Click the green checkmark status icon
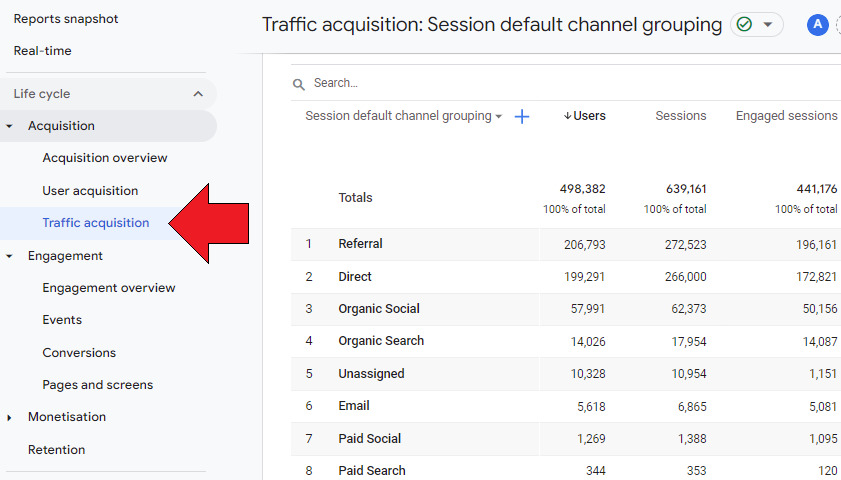The height and width of the screenshot is (480, 841). coord(744,25)
